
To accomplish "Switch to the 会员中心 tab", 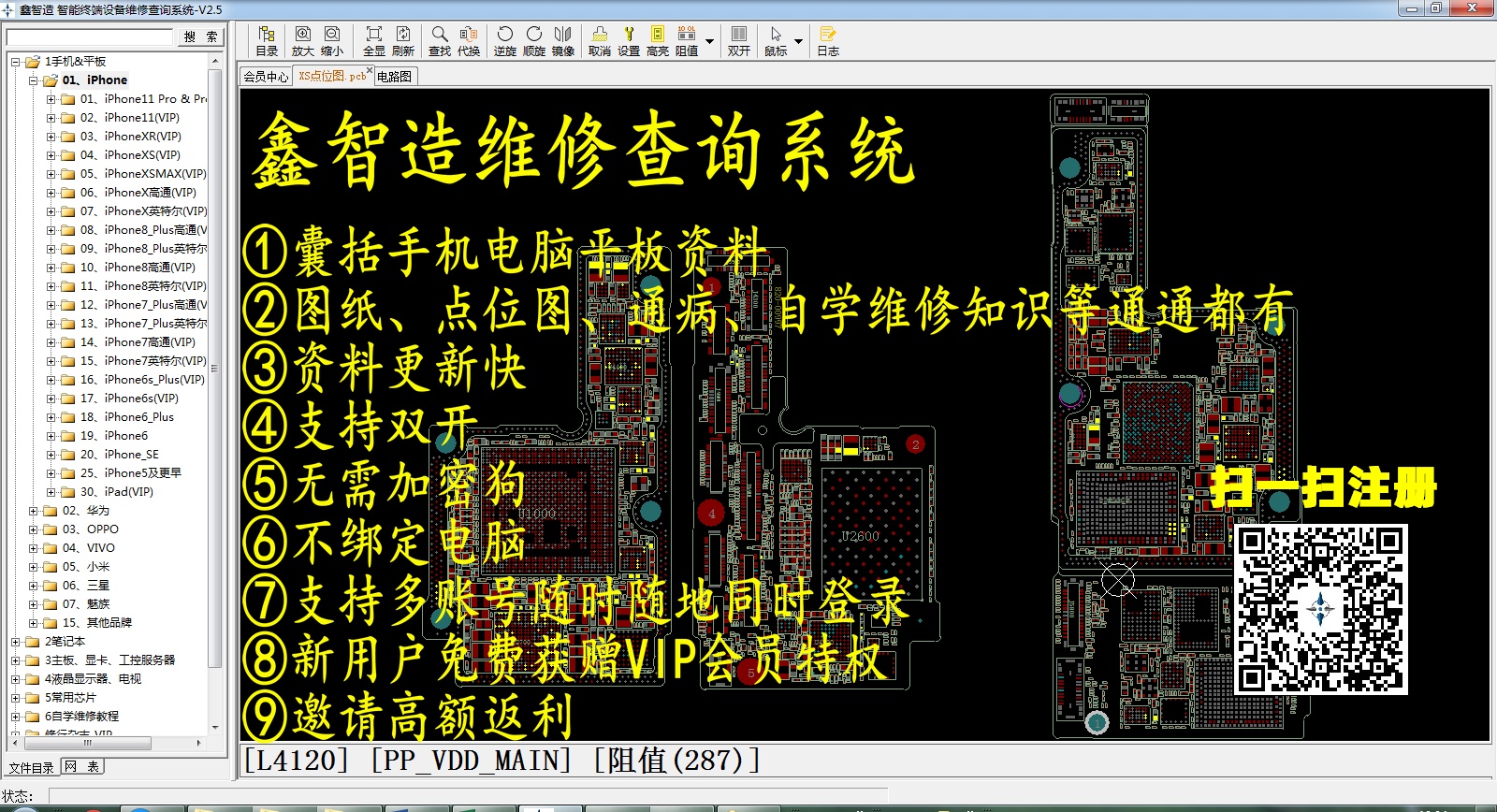I will [266, 77].
